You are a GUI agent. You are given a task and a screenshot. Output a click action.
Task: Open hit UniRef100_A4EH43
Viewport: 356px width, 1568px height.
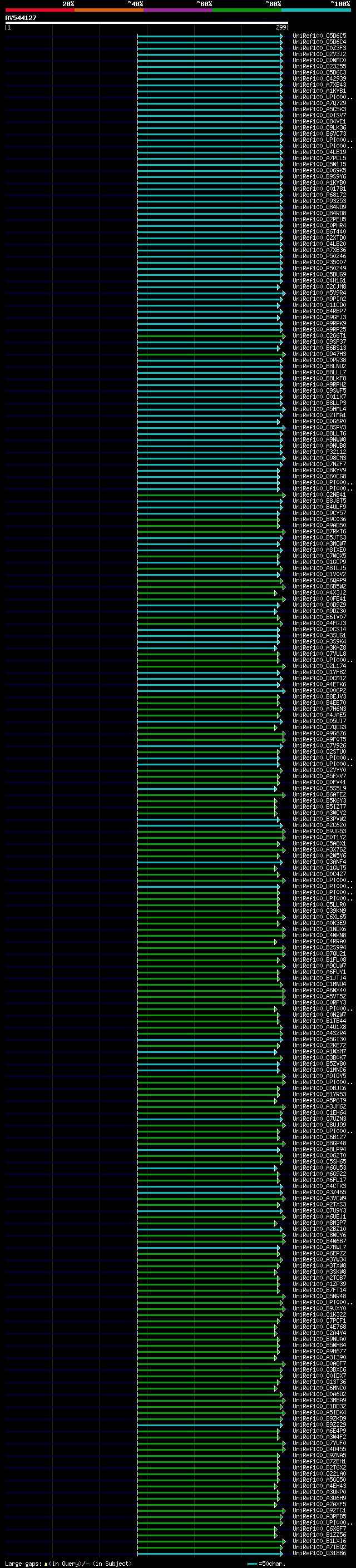click(x=319, y=1486)
